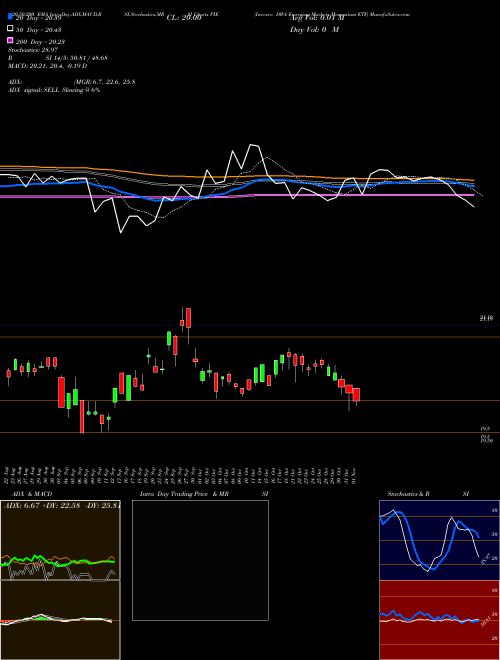Select the "200 Day - 20.23" legend text
The image size is (500, 660).
40,42
